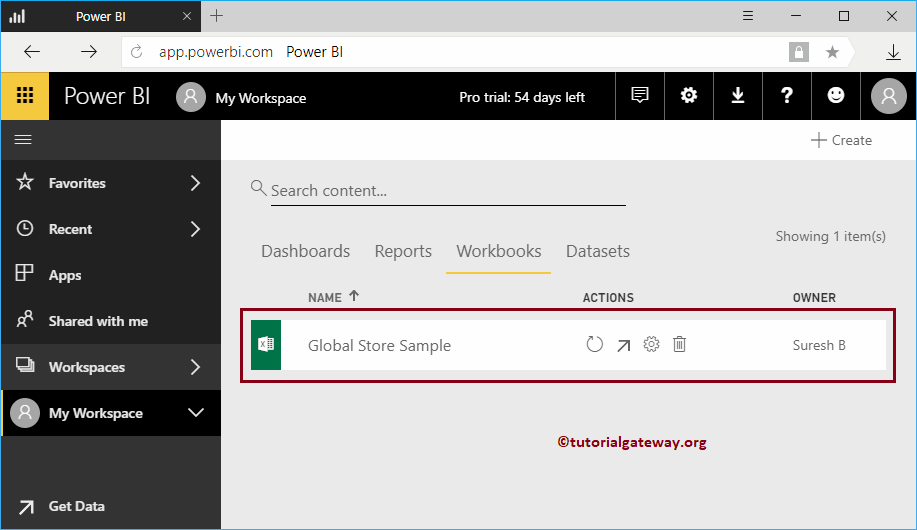Close the Power BI browser tab
Image resolution: width=917 pixels, height=530 pixels.
click(x=187, y=16)
